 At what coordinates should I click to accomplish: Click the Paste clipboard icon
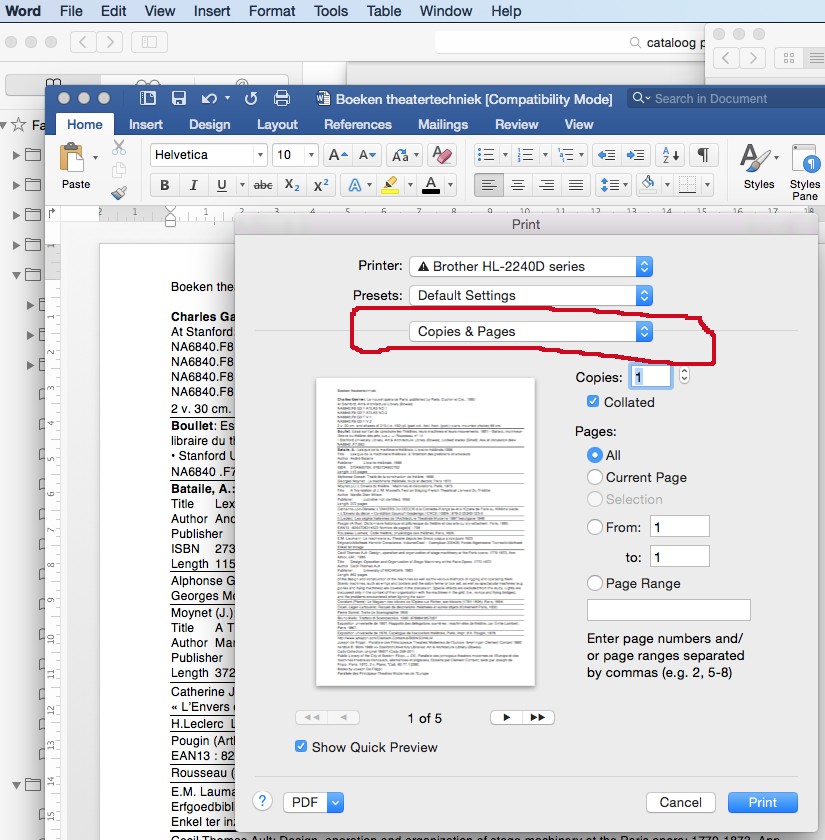(x=72, y=159)
